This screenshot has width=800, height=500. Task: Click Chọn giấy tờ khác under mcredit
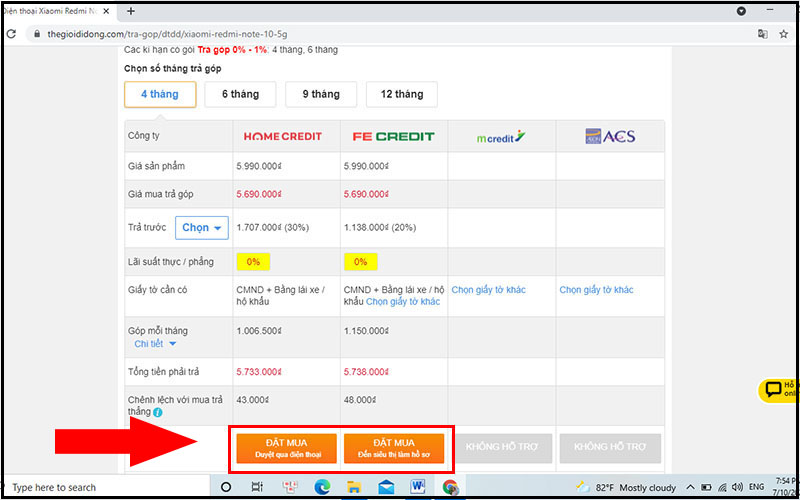coord(488,290)
